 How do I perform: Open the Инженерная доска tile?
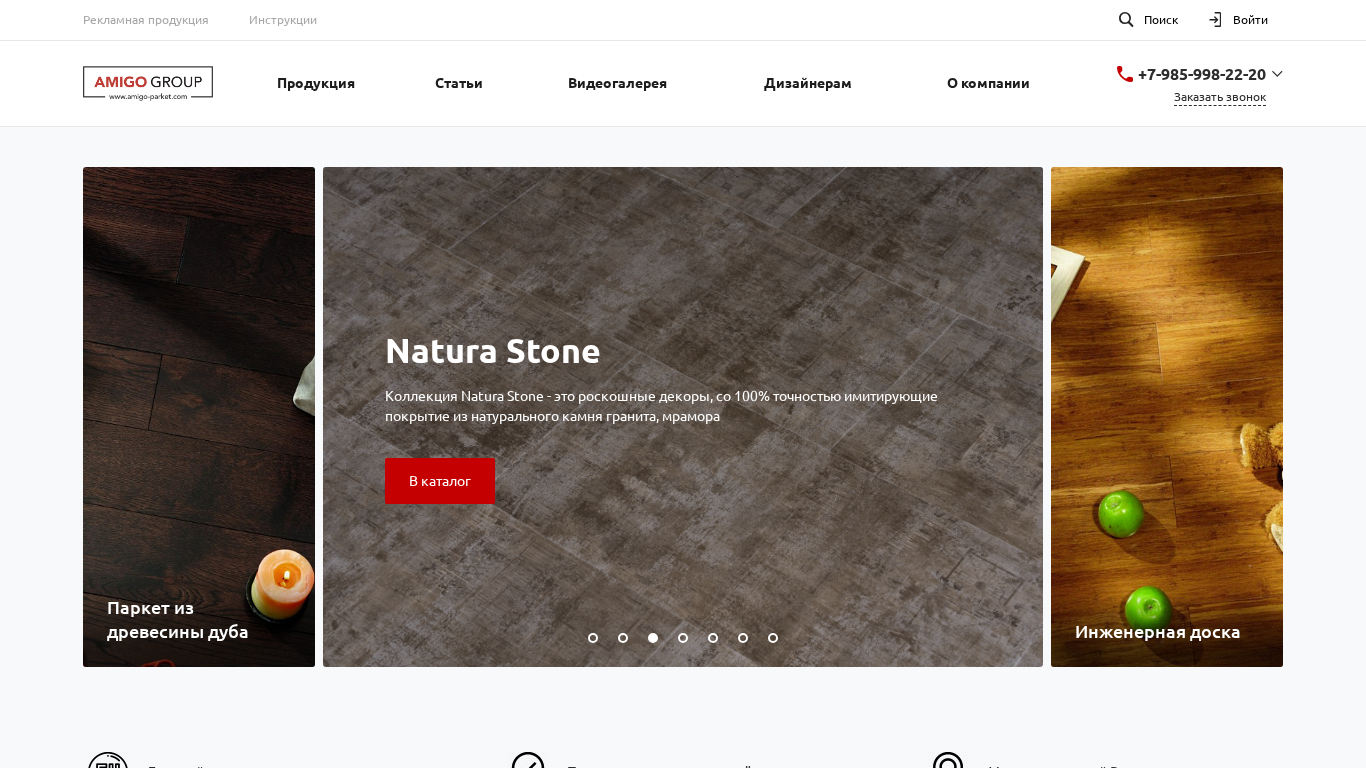point(1167,417)
